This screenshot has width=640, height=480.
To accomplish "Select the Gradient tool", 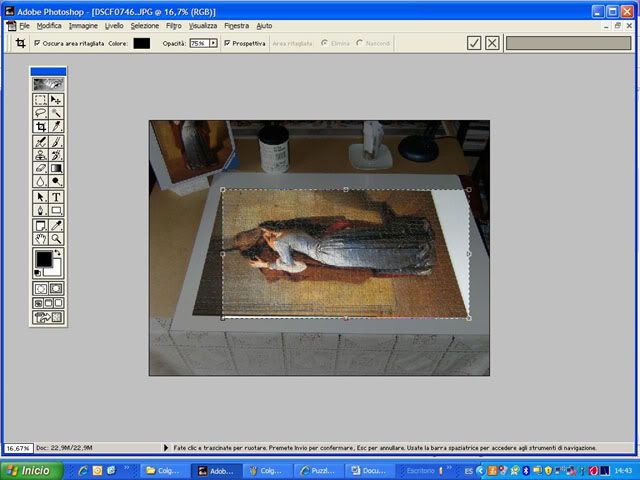I will coord(56,168).
